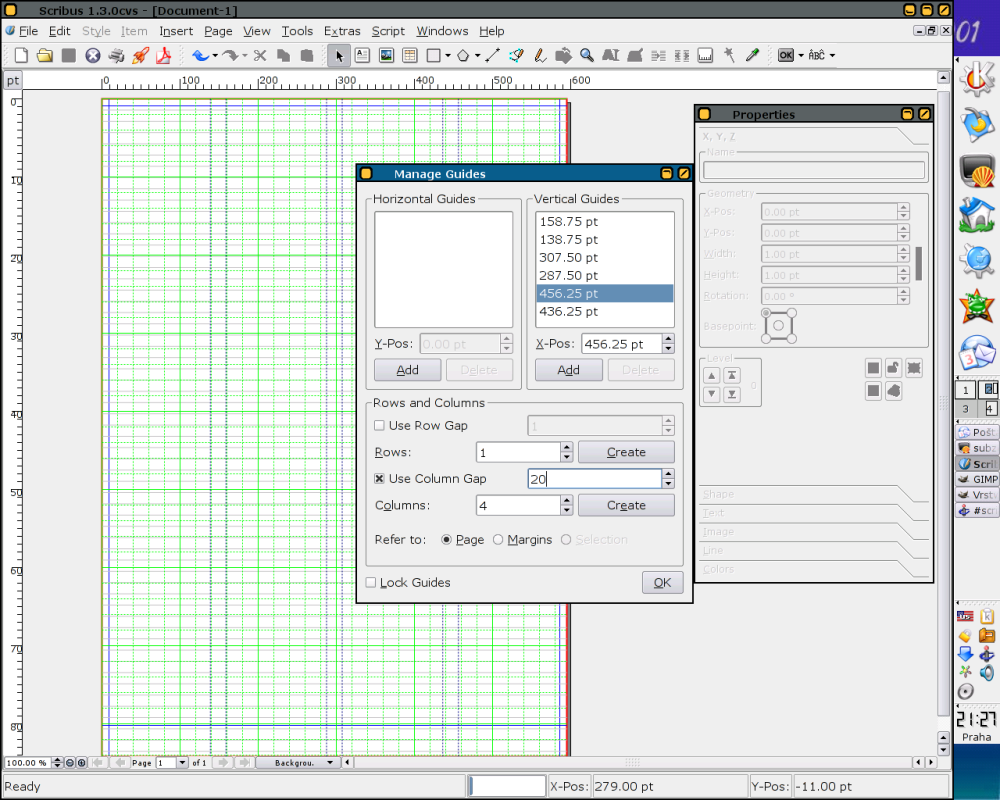
Task: Toggle the Lock Guides checkbox
Action: point(371,583)
